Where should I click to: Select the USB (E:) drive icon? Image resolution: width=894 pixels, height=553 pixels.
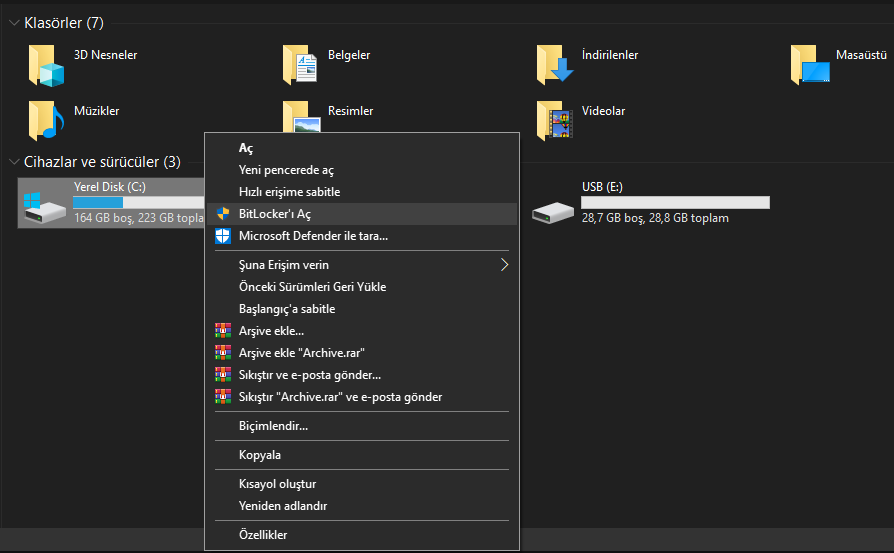[x=553, y=208]
